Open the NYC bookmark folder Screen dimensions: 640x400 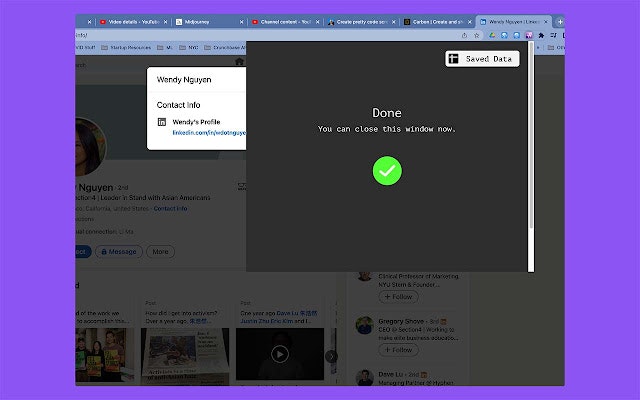[x=189, y=48]
